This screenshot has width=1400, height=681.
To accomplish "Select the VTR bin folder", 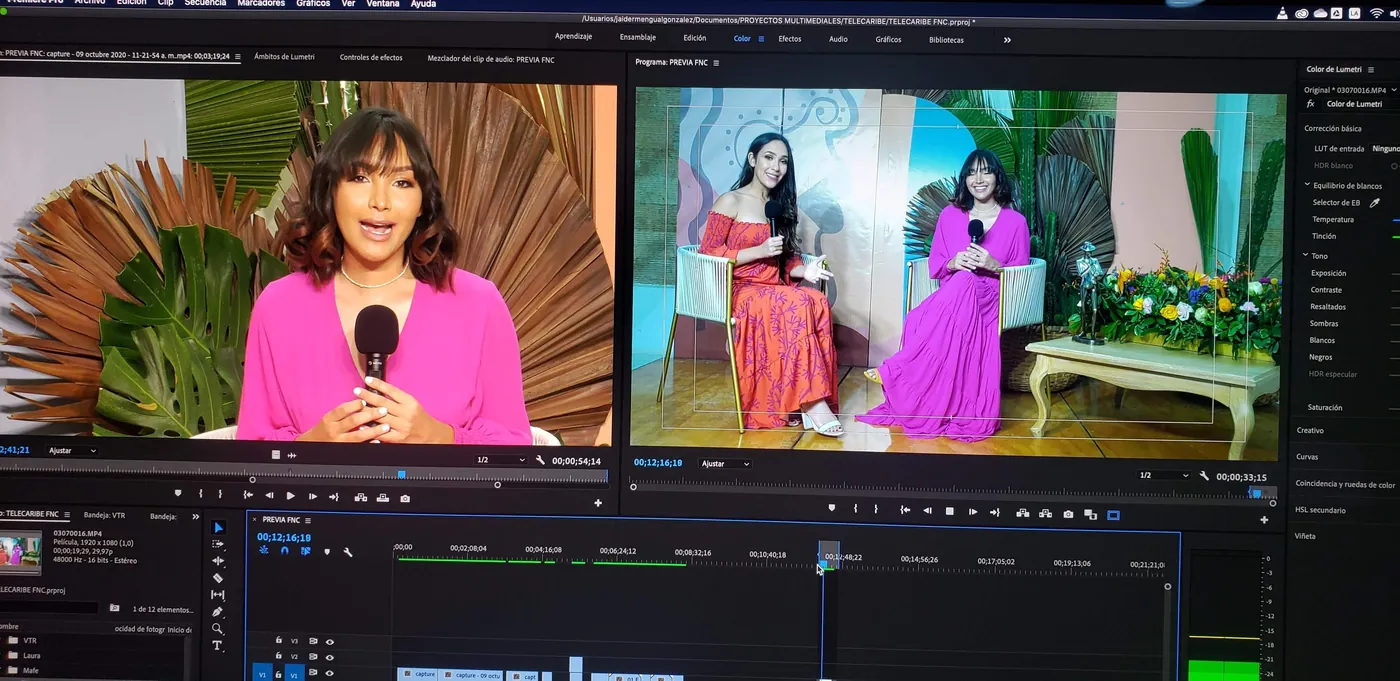I will (30, 640).
